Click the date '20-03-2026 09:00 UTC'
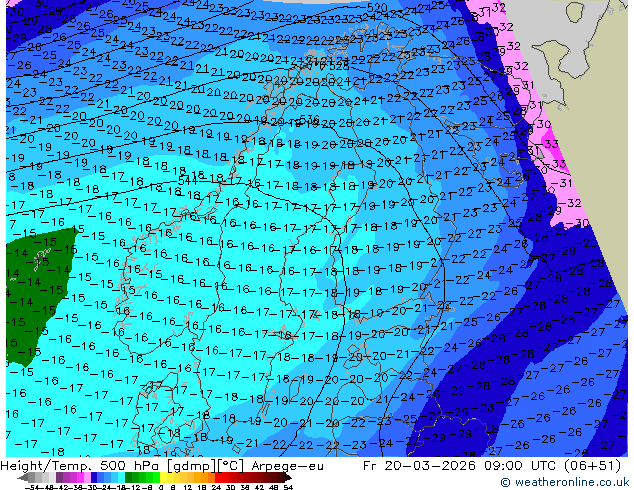The image size is (634, 490). (469, 466)
